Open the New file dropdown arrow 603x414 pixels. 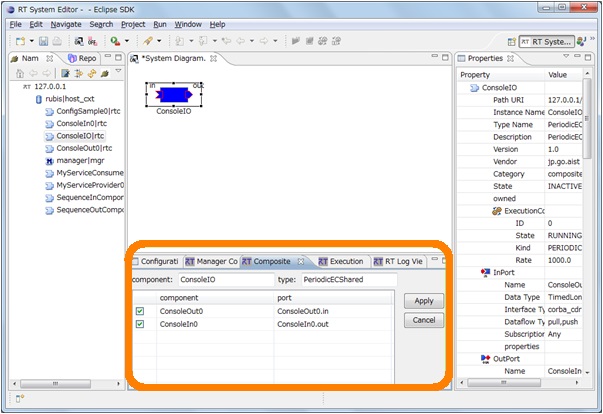point(32,41)
